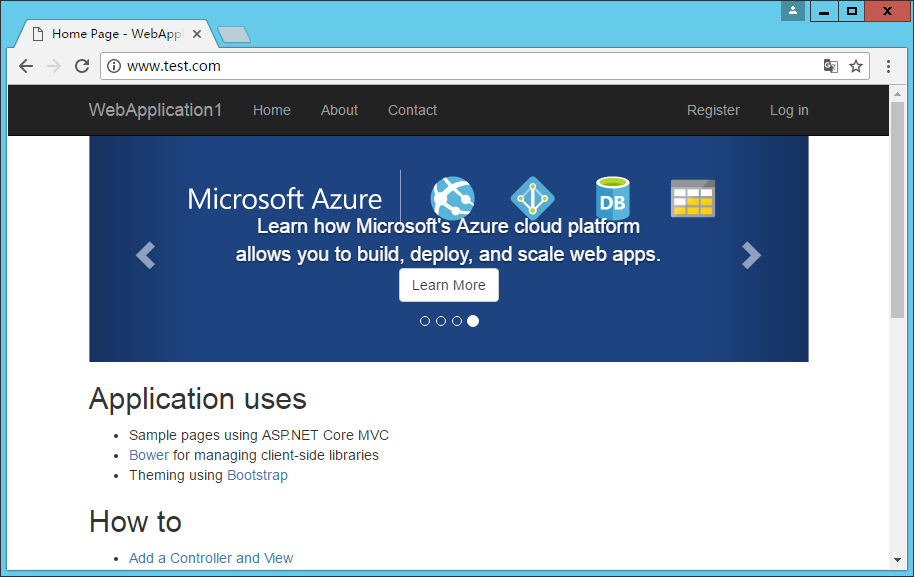
Task: Open Chrome's three-dot menu
Action: [x=888, y=66]
